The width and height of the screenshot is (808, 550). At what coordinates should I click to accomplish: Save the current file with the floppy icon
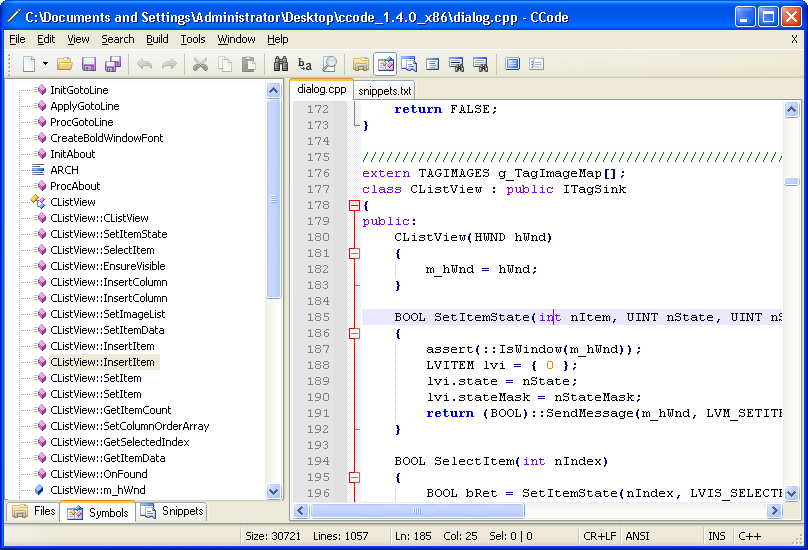[89, 64]
